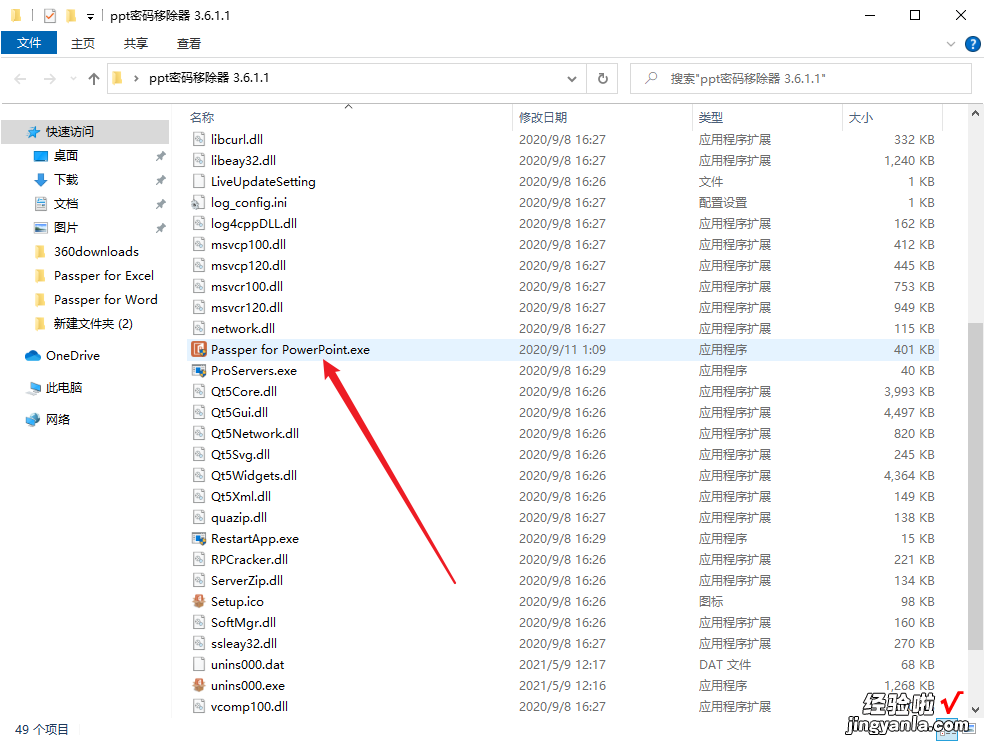Click the libcurl.dll file icon
The width and height of the screenshot is (985, 742).
(199, 139)
